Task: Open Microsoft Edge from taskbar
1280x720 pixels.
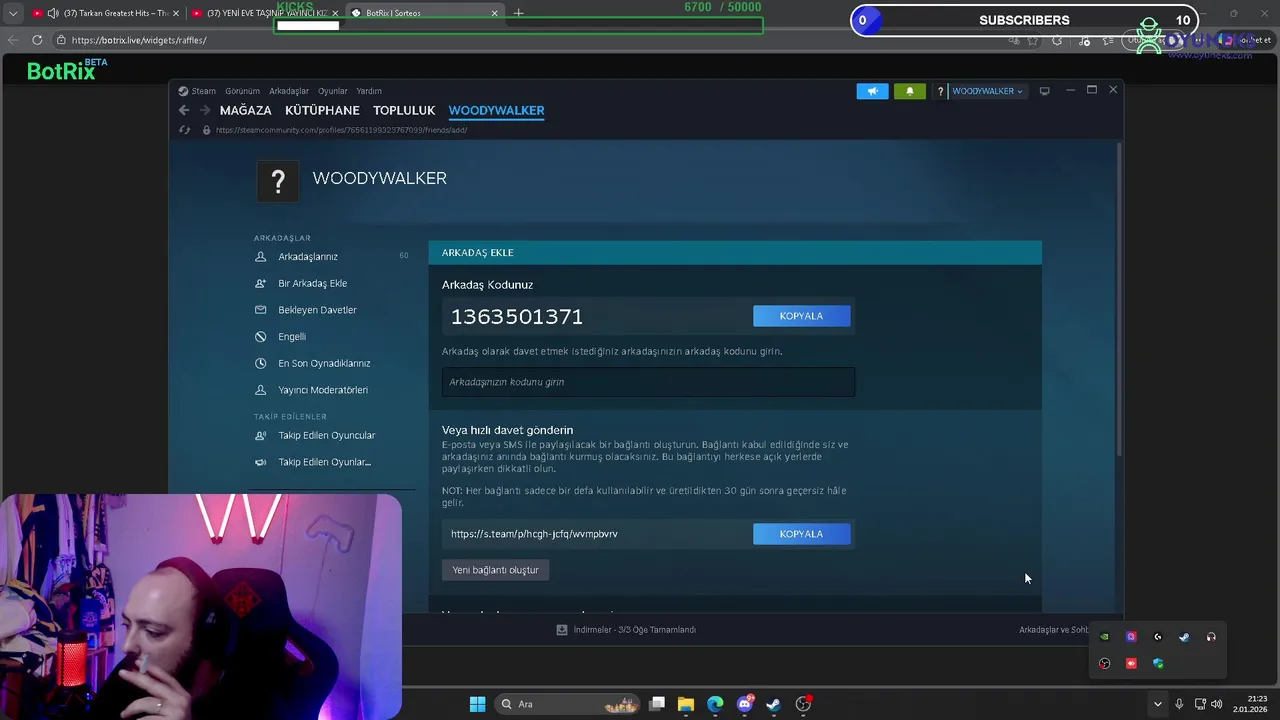Action: 715,704
